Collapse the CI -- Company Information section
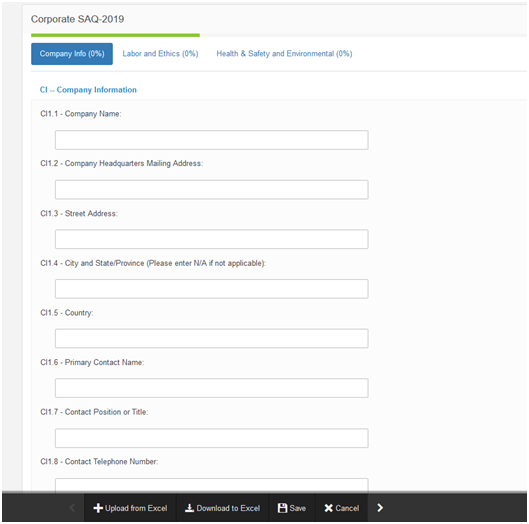This screenshot has width=529, height=524. (88, 90)
